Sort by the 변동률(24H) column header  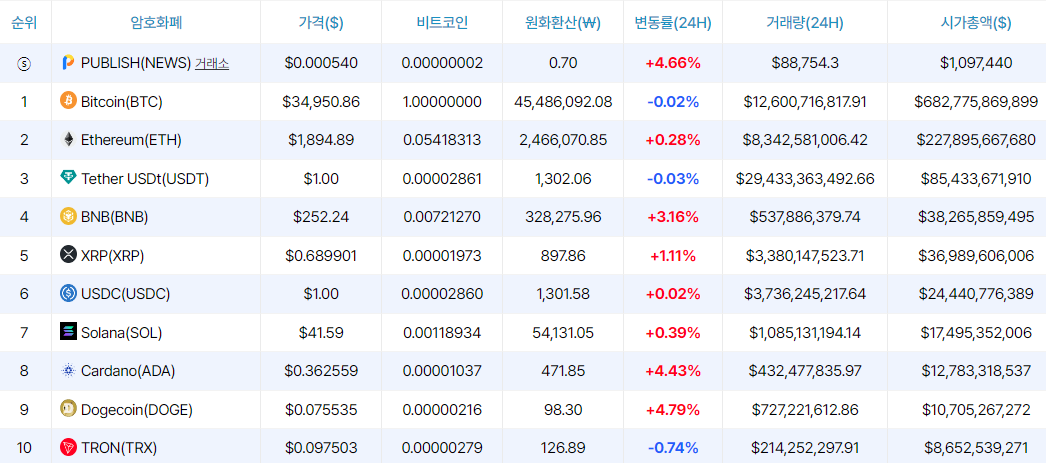[x=672, y=23]
